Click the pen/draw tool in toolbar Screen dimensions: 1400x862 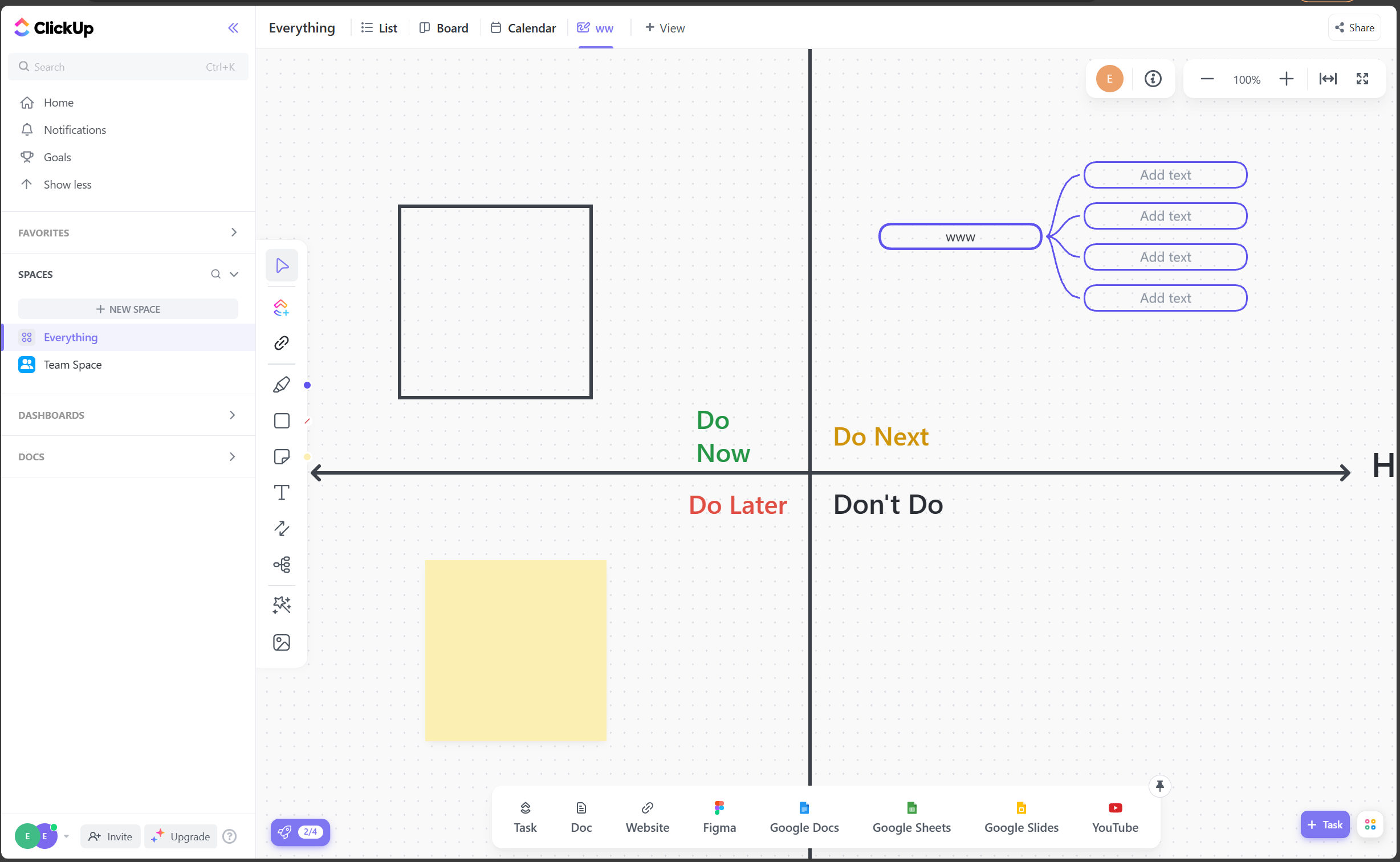click(281, 385)
